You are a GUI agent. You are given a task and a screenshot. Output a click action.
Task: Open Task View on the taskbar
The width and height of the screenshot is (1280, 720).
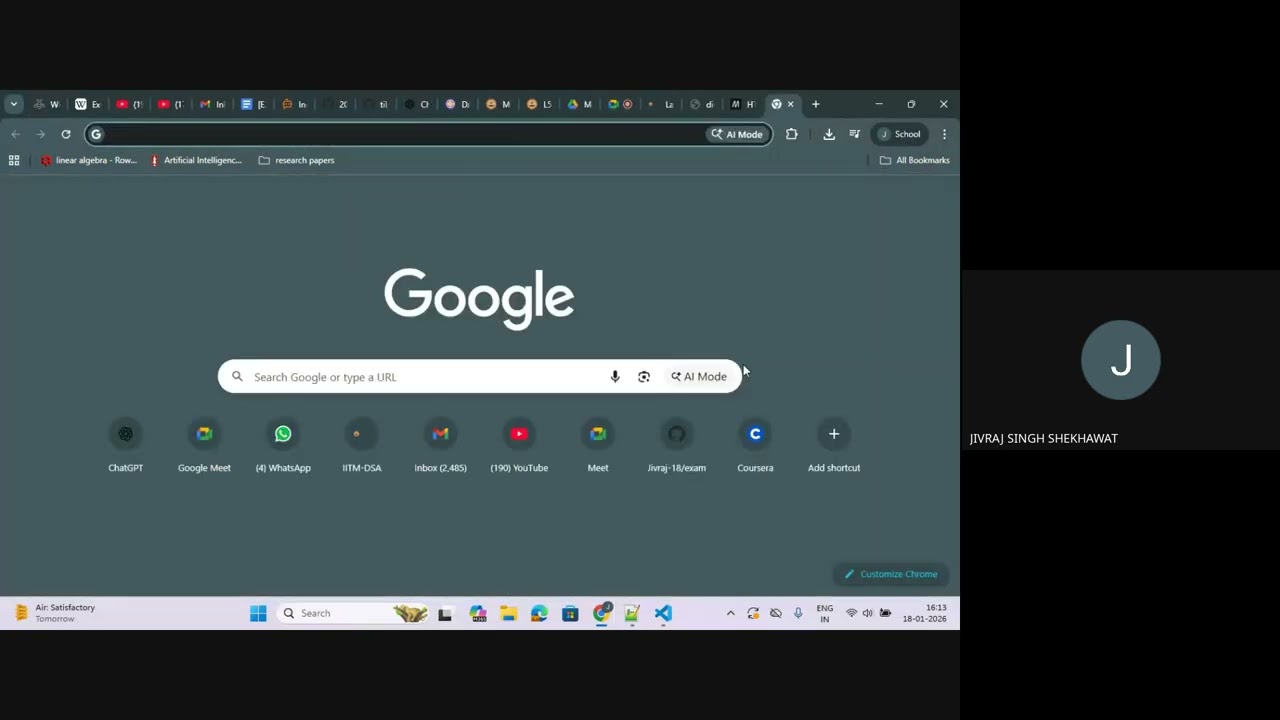click(445, 613)
